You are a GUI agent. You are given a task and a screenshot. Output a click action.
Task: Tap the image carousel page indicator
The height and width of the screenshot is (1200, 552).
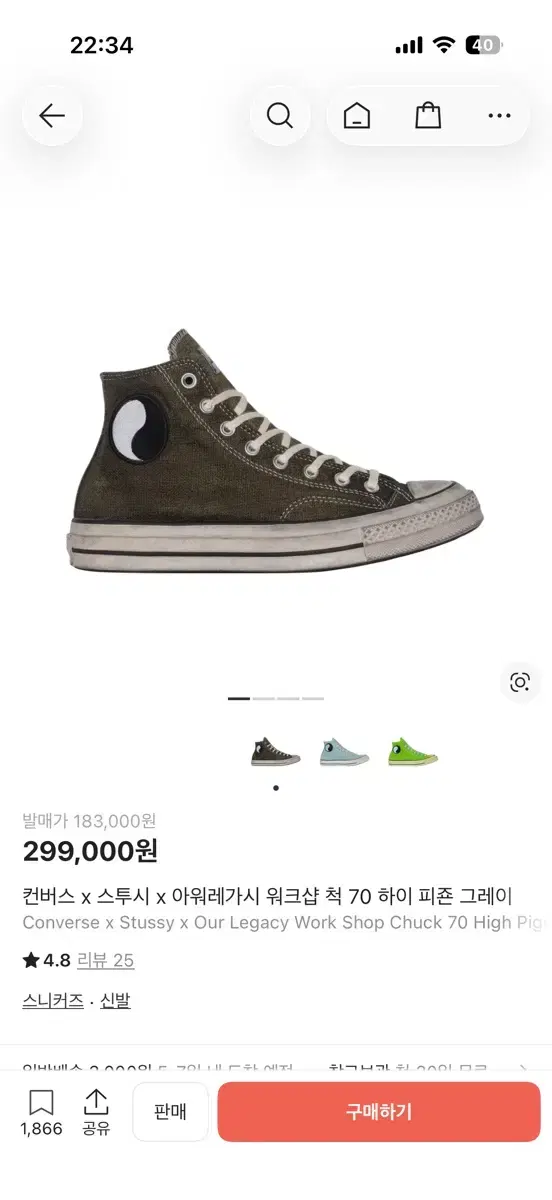[x=276, y=698]
